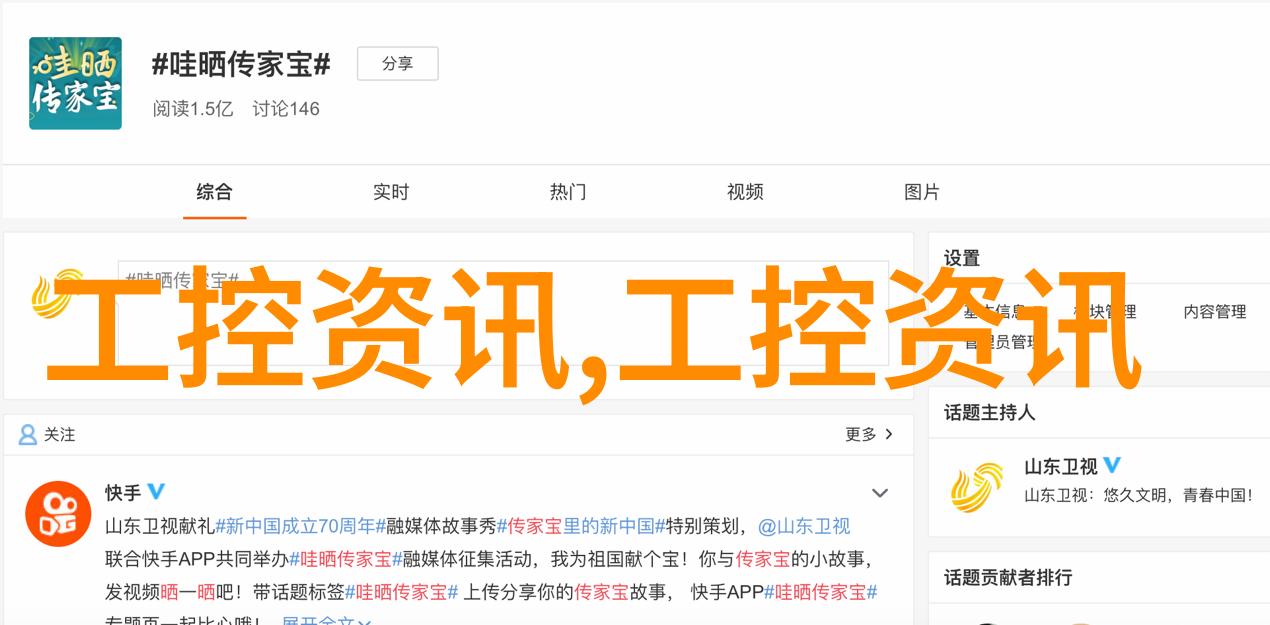Image resolution: width=1270 pixels, height=625 pixels.
Task: Open the 内容管理 settings link
Action: [x=1215, y=312]
